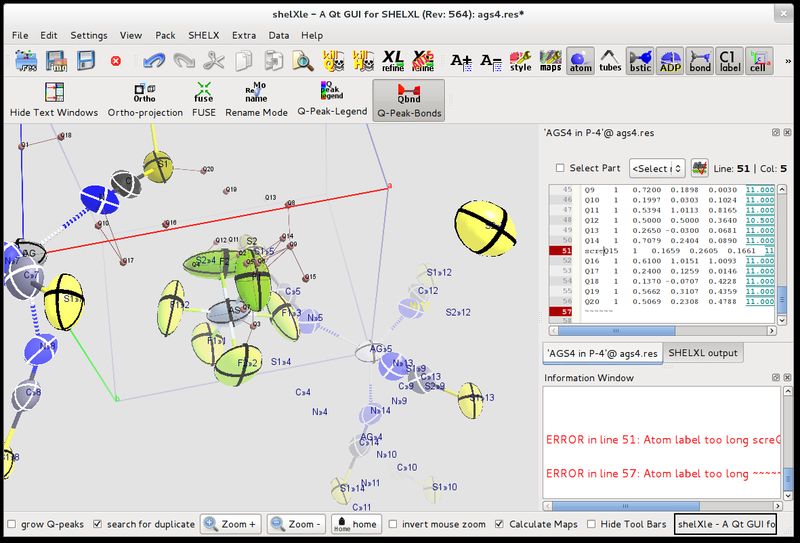Click the editor scrollbar down arrow
Image resolution: width=800 pixels, height=543 pixels.
pyautogui.click(x=782, y=320)
